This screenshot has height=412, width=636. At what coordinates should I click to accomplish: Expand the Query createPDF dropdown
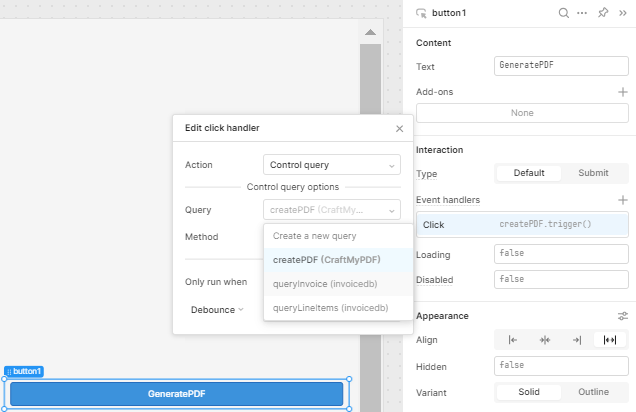(x=332, y=210)
